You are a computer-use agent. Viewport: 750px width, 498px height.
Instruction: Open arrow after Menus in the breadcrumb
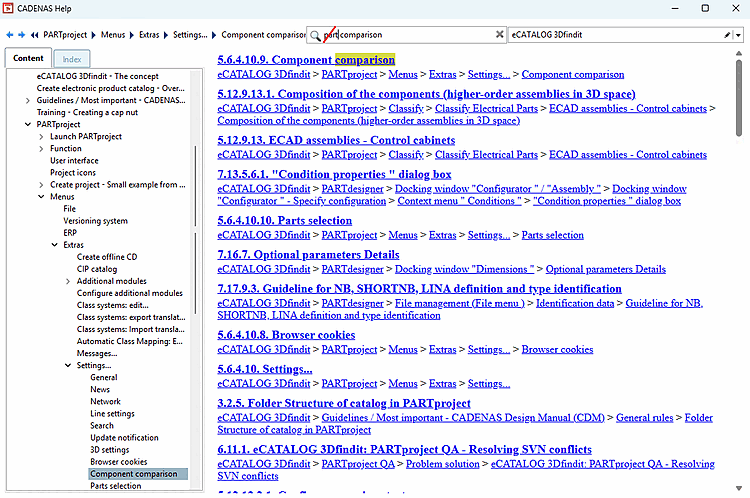[x=132, y=35]
